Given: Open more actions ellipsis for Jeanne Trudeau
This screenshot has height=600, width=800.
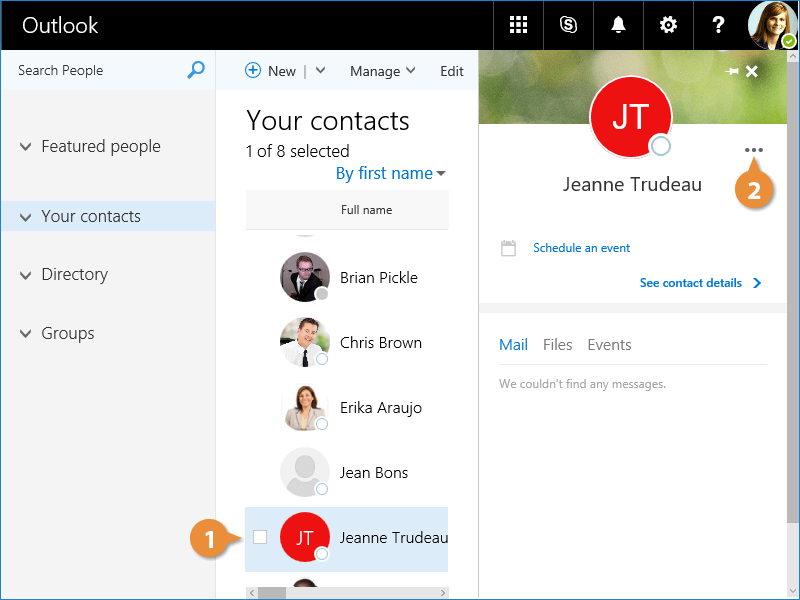Looking at the screenshot, I should pos(753,150).
